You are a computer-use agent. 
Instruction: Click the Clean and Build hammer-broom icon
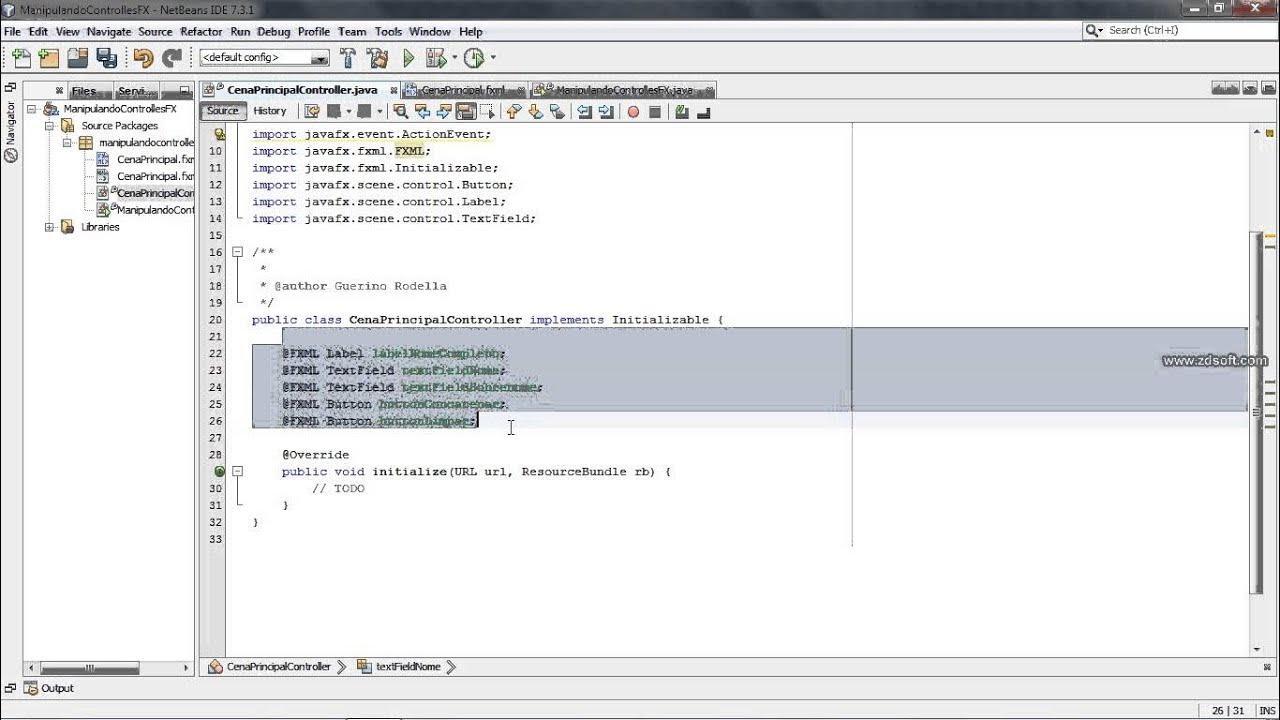point(377,57)
